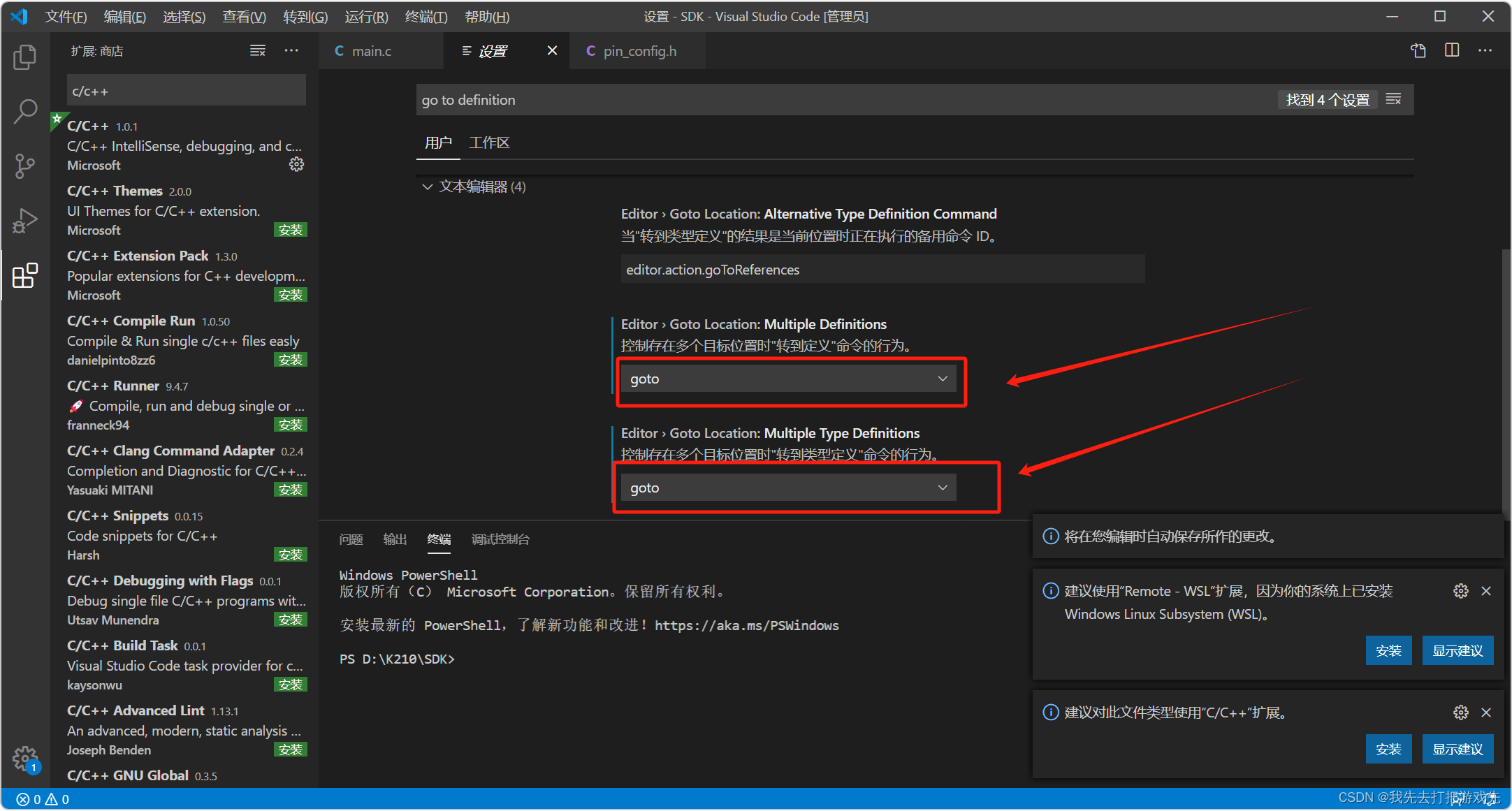The width and height of the screenshot is (1512, 811).
Task: Edit the editor.action.goToReferences text field
Action: (x=882, y=269)
